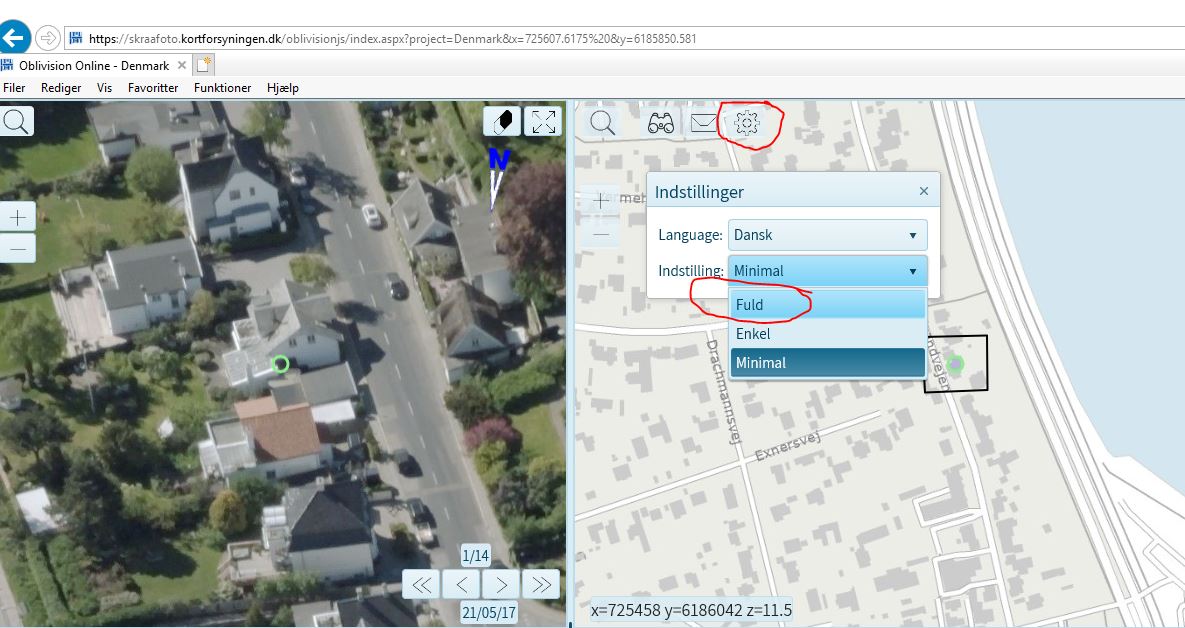
Task: Jump to the first photo with double-left arrows
Action: (421, 584)
